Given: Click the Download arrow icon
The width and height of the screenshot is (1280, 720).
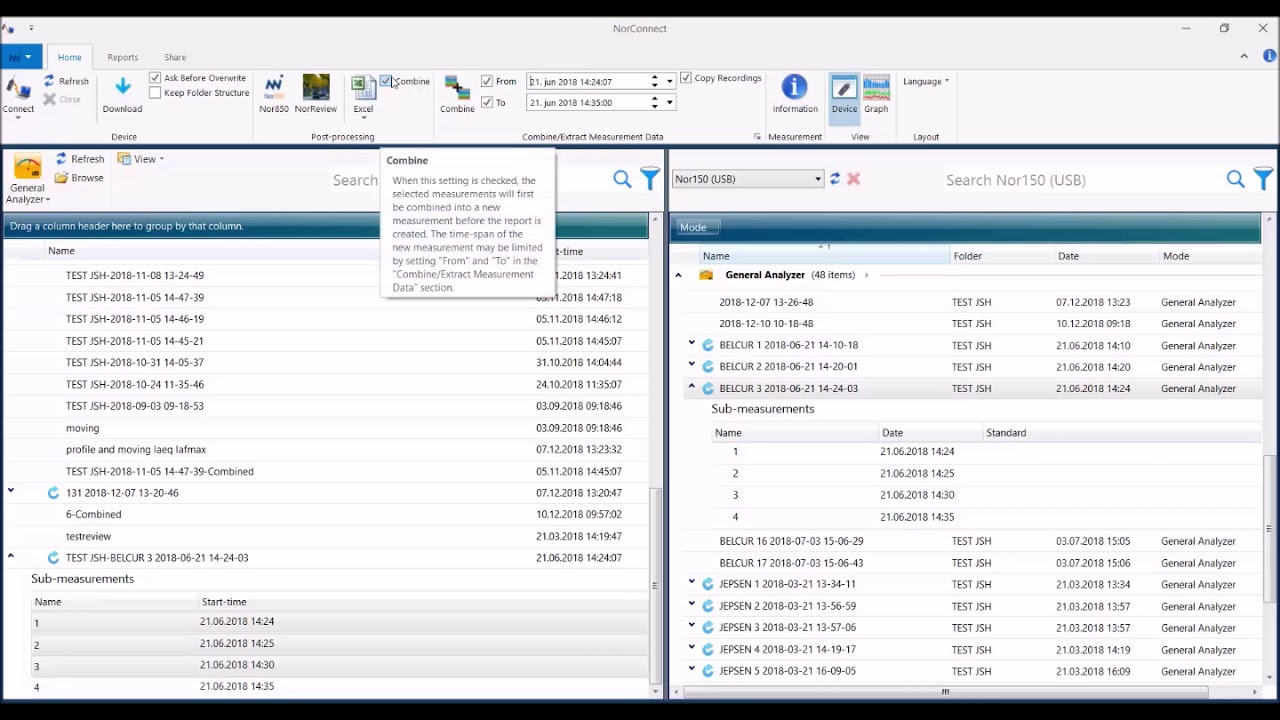Looking at the screenshot, I should coord(122,87).
